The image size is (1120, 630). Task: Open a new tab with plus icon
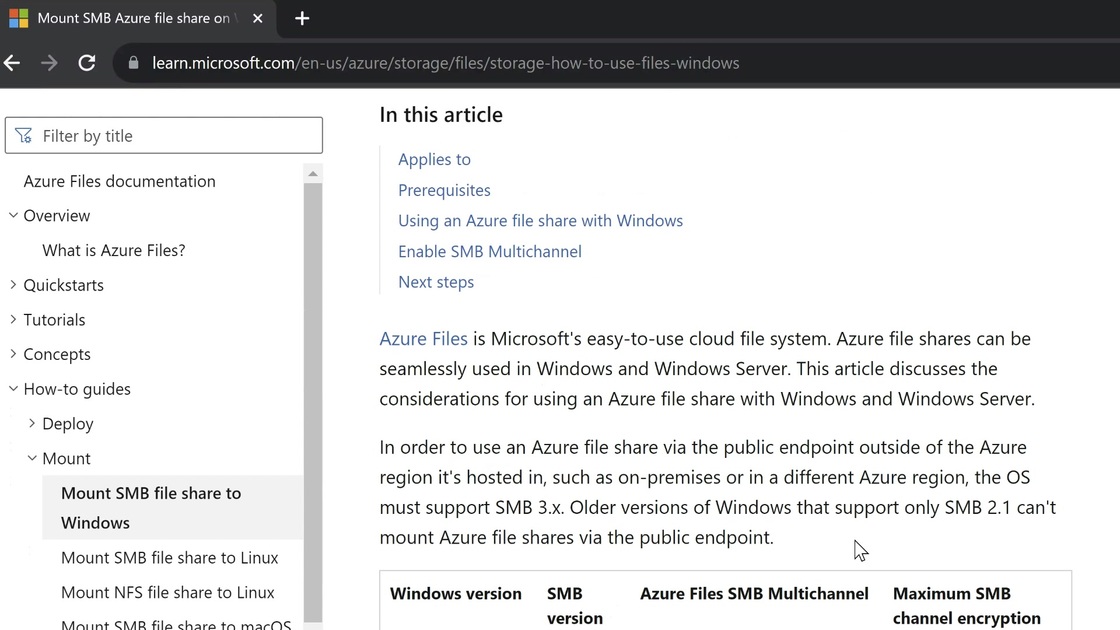[x=302, y=19]
